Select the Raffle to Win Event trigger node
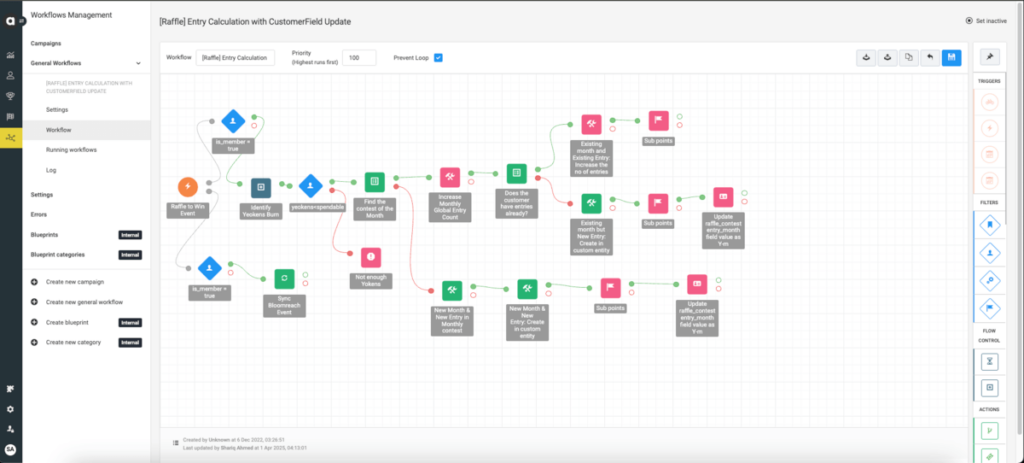This screenshot has width=1024, height=463. point(188,187)
